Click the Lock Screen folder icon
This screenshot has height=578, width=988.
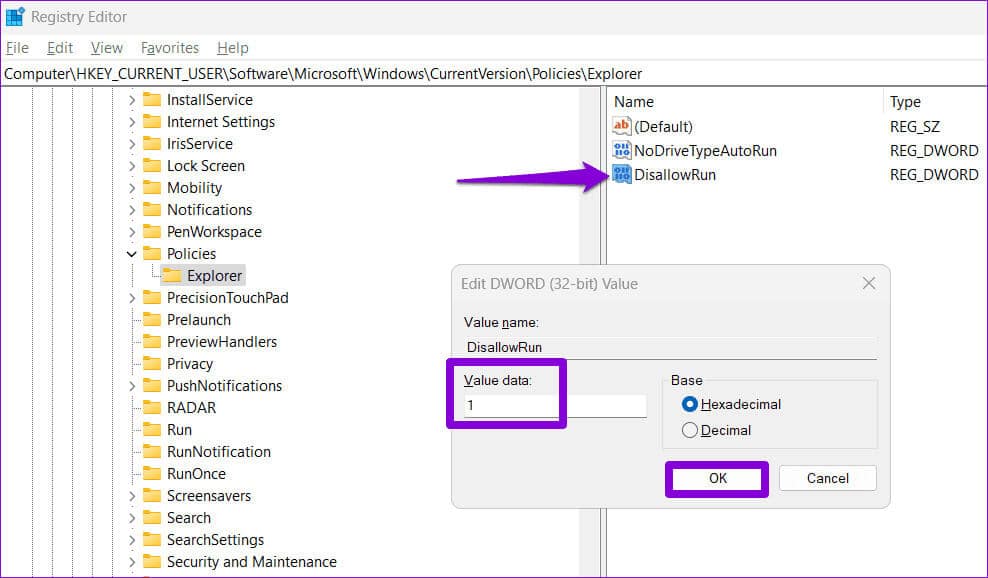152,166
